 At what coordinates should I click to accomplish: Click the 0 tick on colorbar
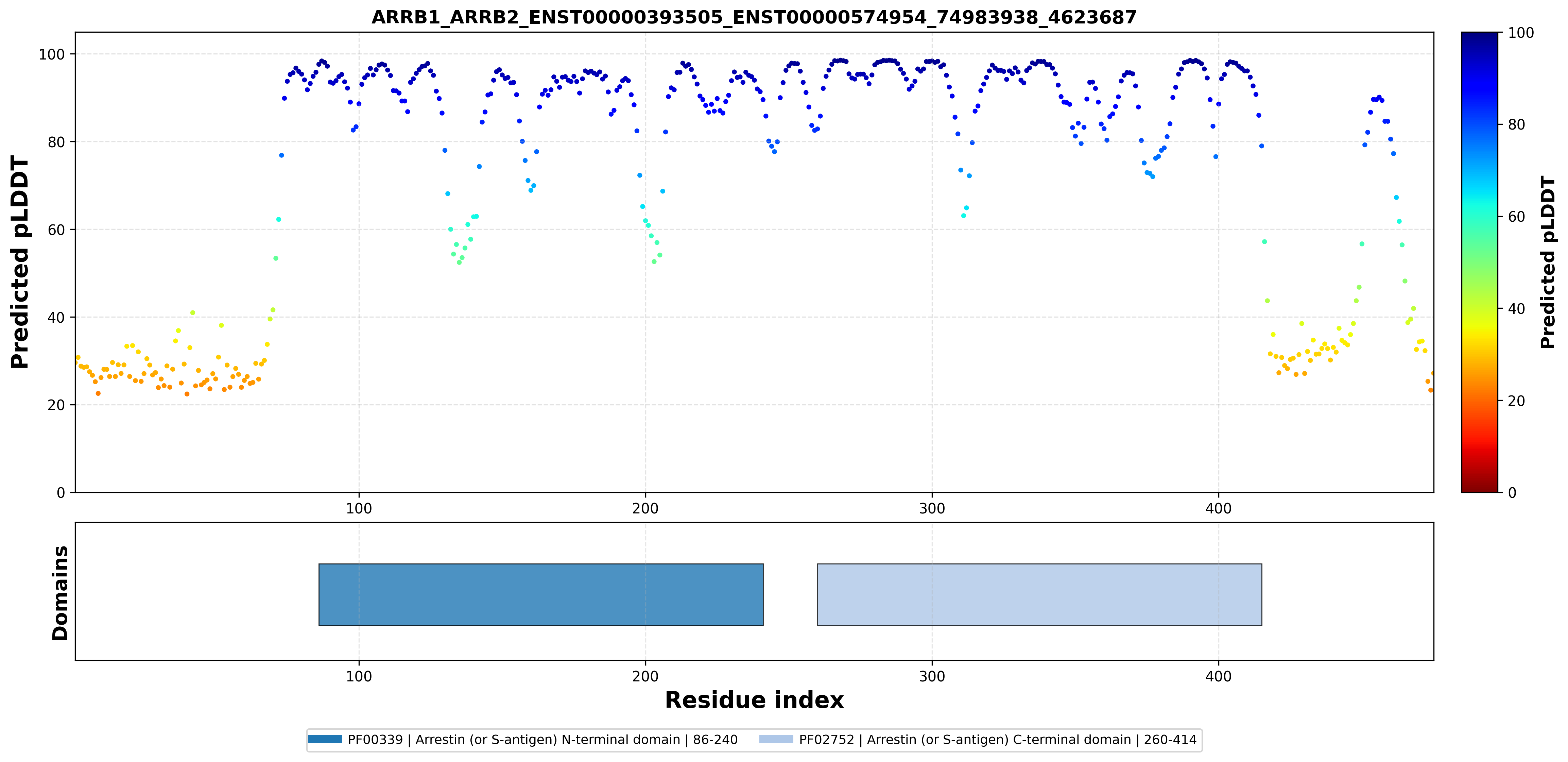1512,493
